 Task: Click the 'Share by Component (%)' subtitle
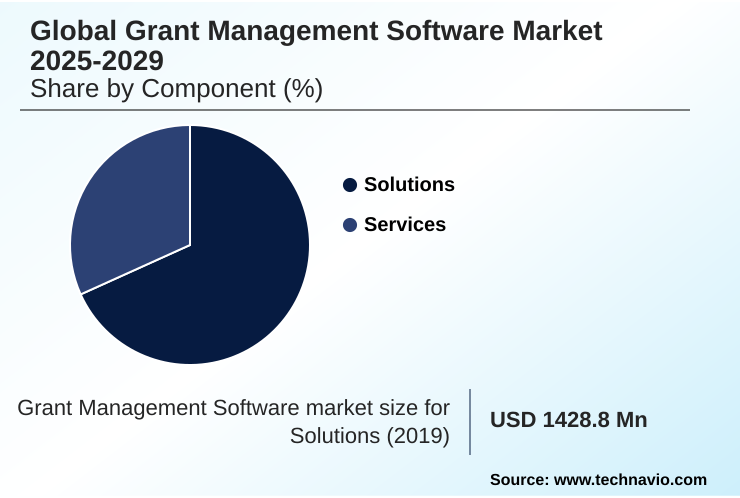tap(176, 89)
